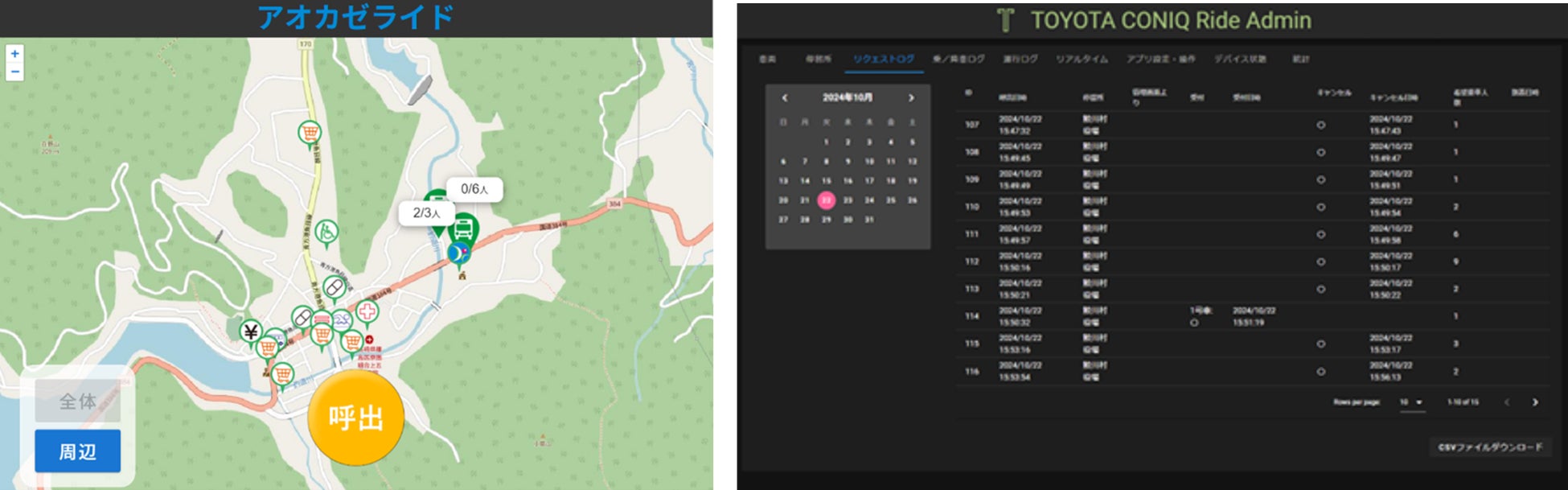Select the blue 周辺 view button
Image resolution: width=1568 pixels, height=490 pixels.
click(78, 451)
